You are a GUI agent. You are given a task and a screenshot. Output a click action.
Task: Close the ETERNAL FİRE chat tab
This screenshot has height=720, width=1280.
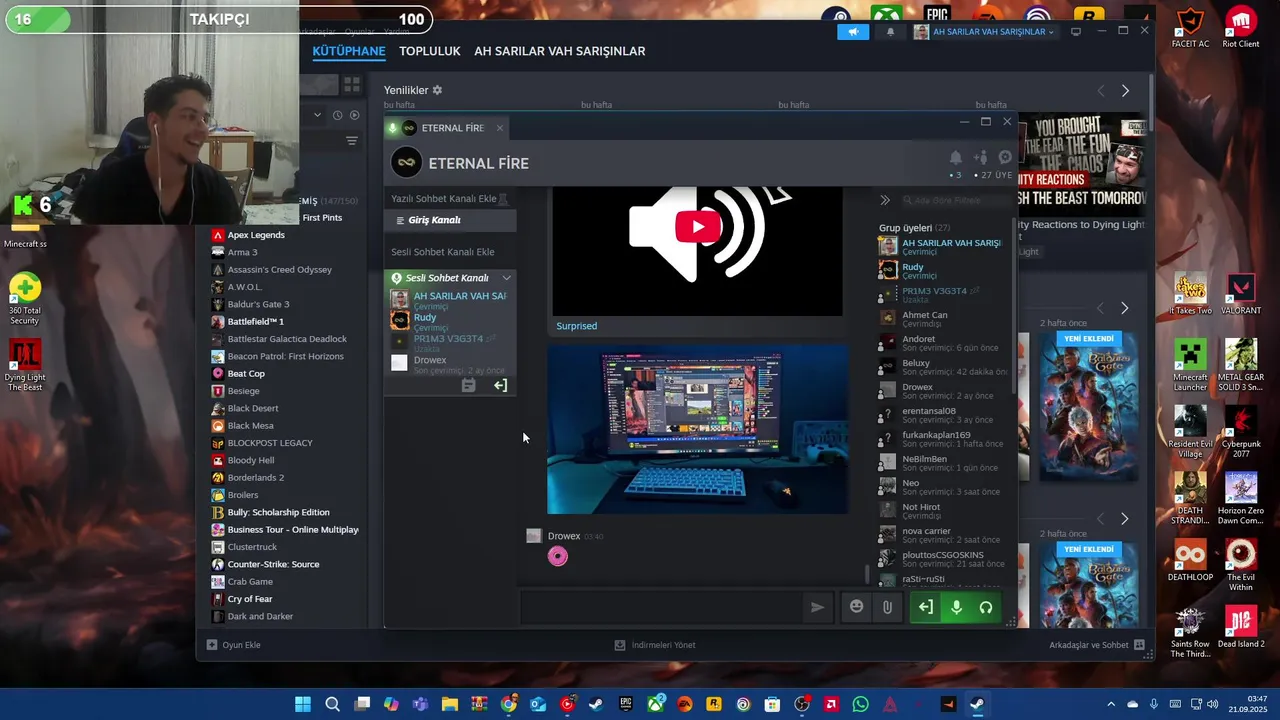[500, 128]
